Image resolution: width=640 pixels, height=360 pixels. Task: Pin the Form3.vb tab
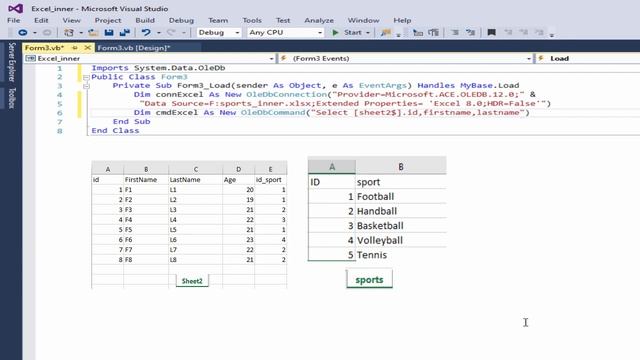(75, 48)
